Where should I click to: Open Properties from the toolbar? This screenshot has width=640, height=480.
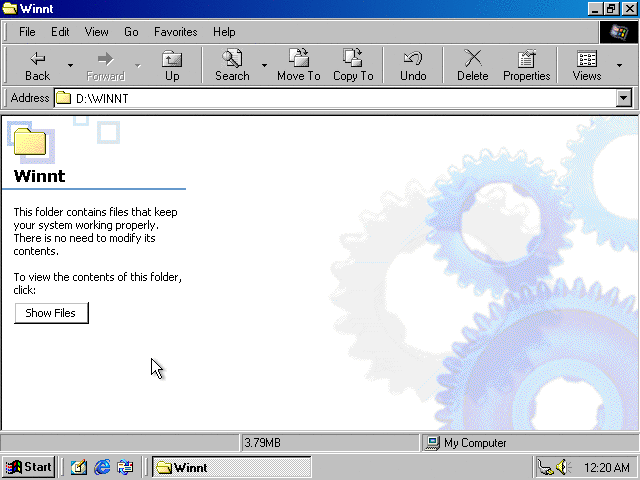click(x=527, y=65)
